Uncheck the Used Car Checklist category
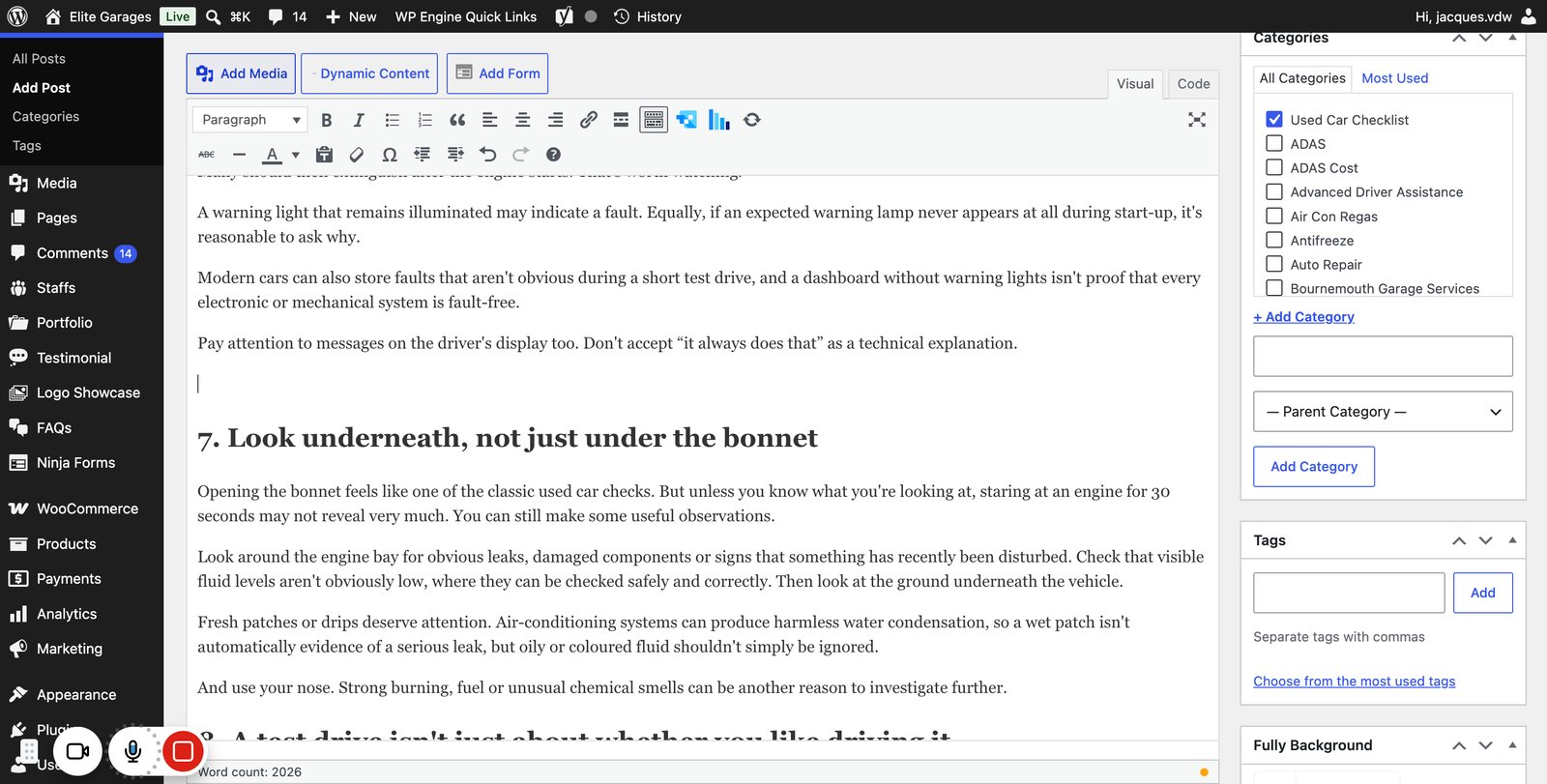1547x784 pixels. tap(1274, 119)
